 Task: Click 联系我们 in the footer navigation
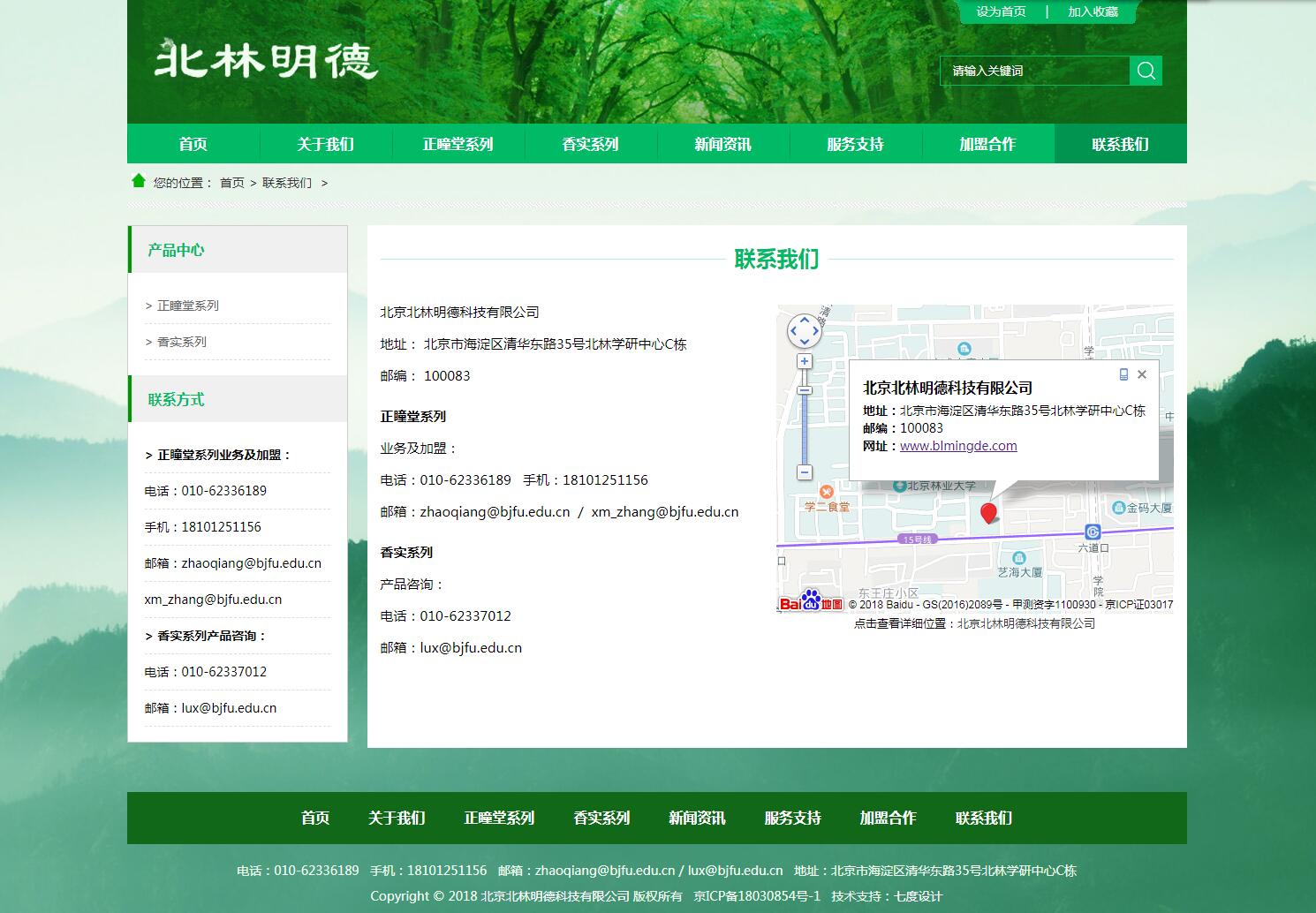(983, 818)
